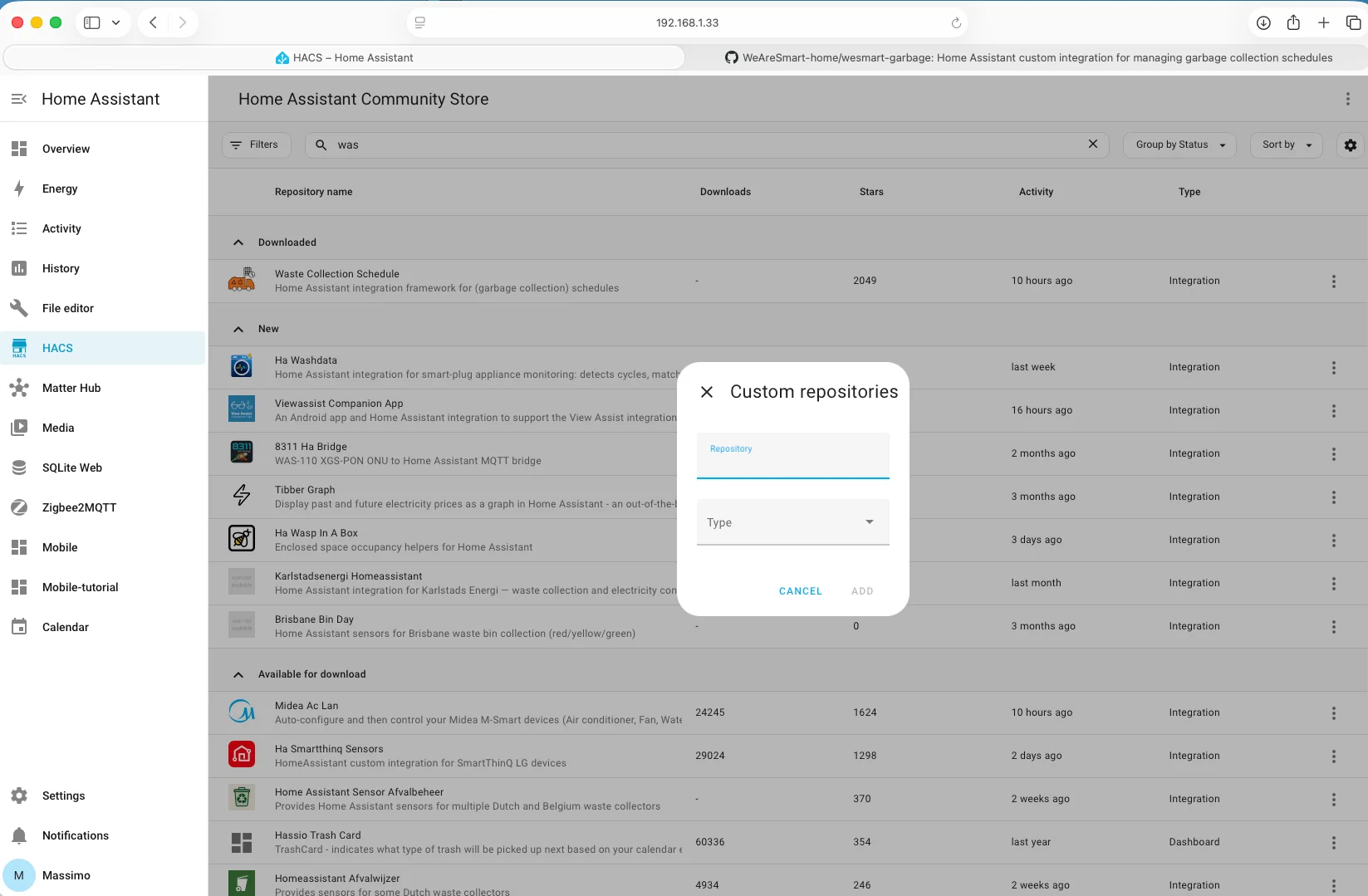Show Safari tab overview

(x=1353, y=23)
